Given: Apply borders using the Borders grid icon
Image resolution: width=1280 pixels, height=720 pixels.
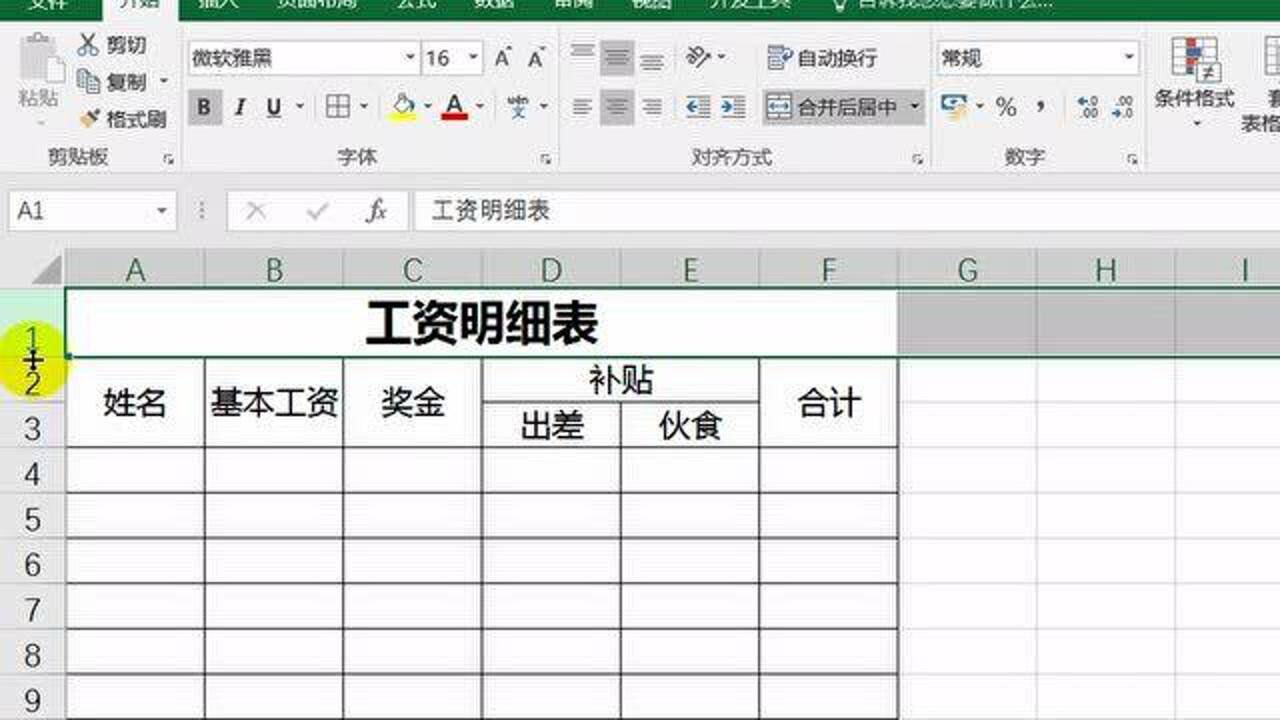Looking at the screenshot, I should click(x=338, y=106).
